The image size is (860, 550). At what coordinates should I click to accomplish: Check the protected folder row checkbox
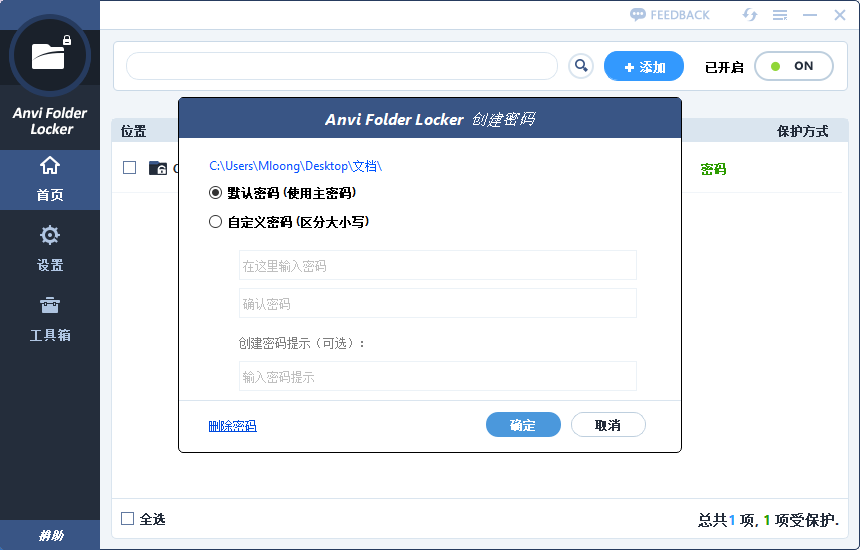tap(129, 167)
